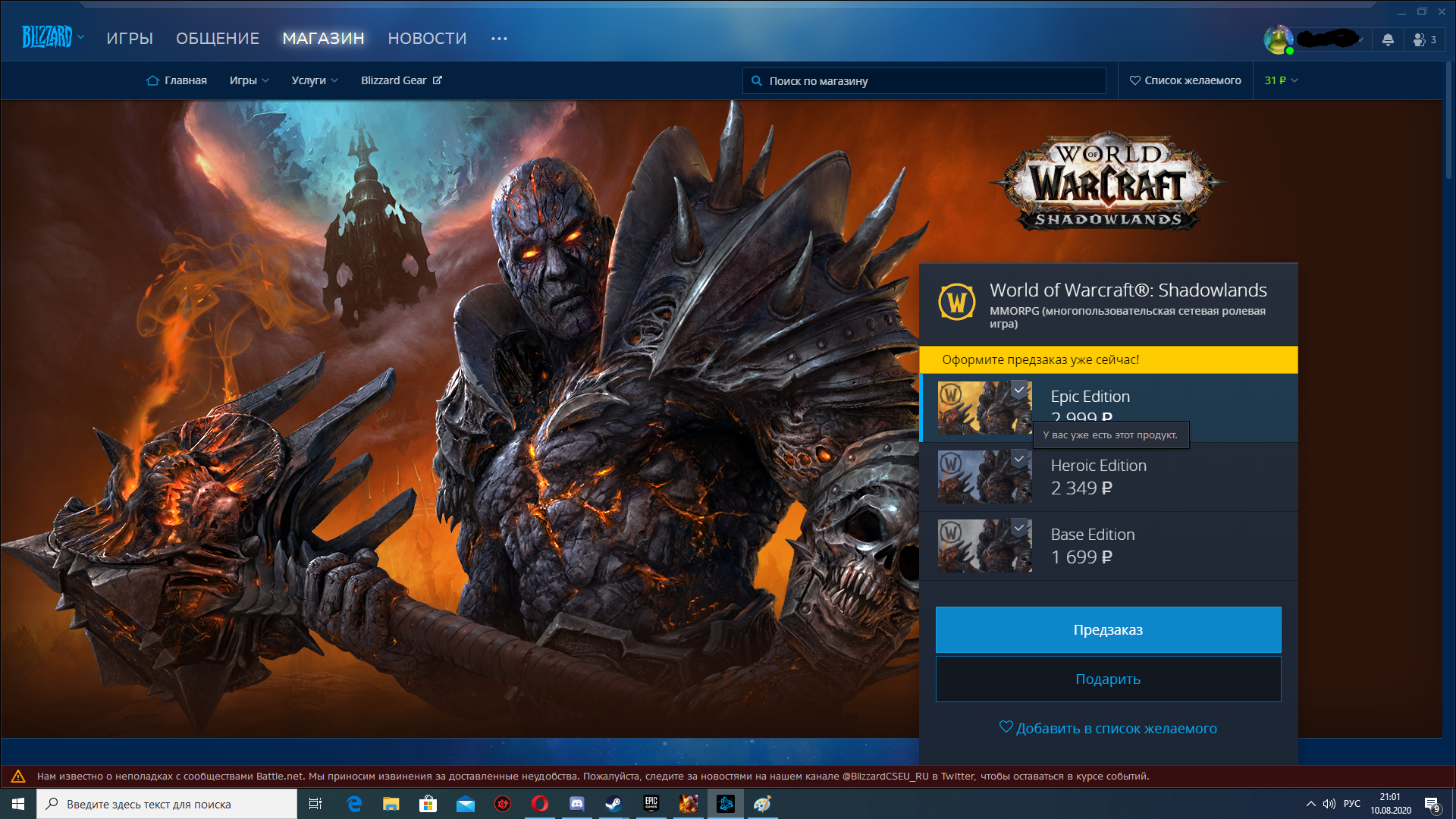Screen dimensions: 1456x819
Task: Show hidden system tray icons
Action: pos(1310,804)
